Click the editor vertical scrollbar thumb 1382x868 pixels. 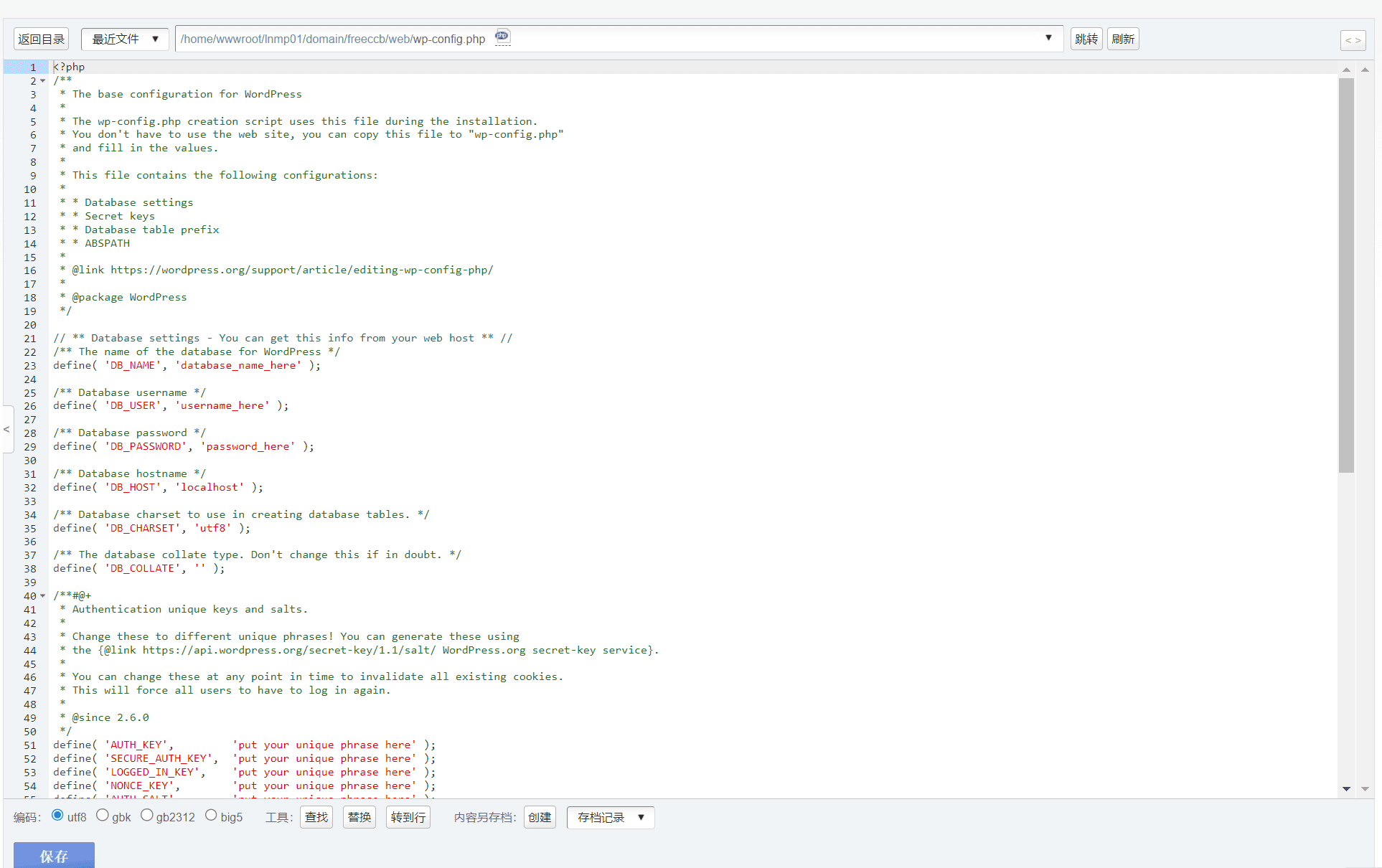1346,275
